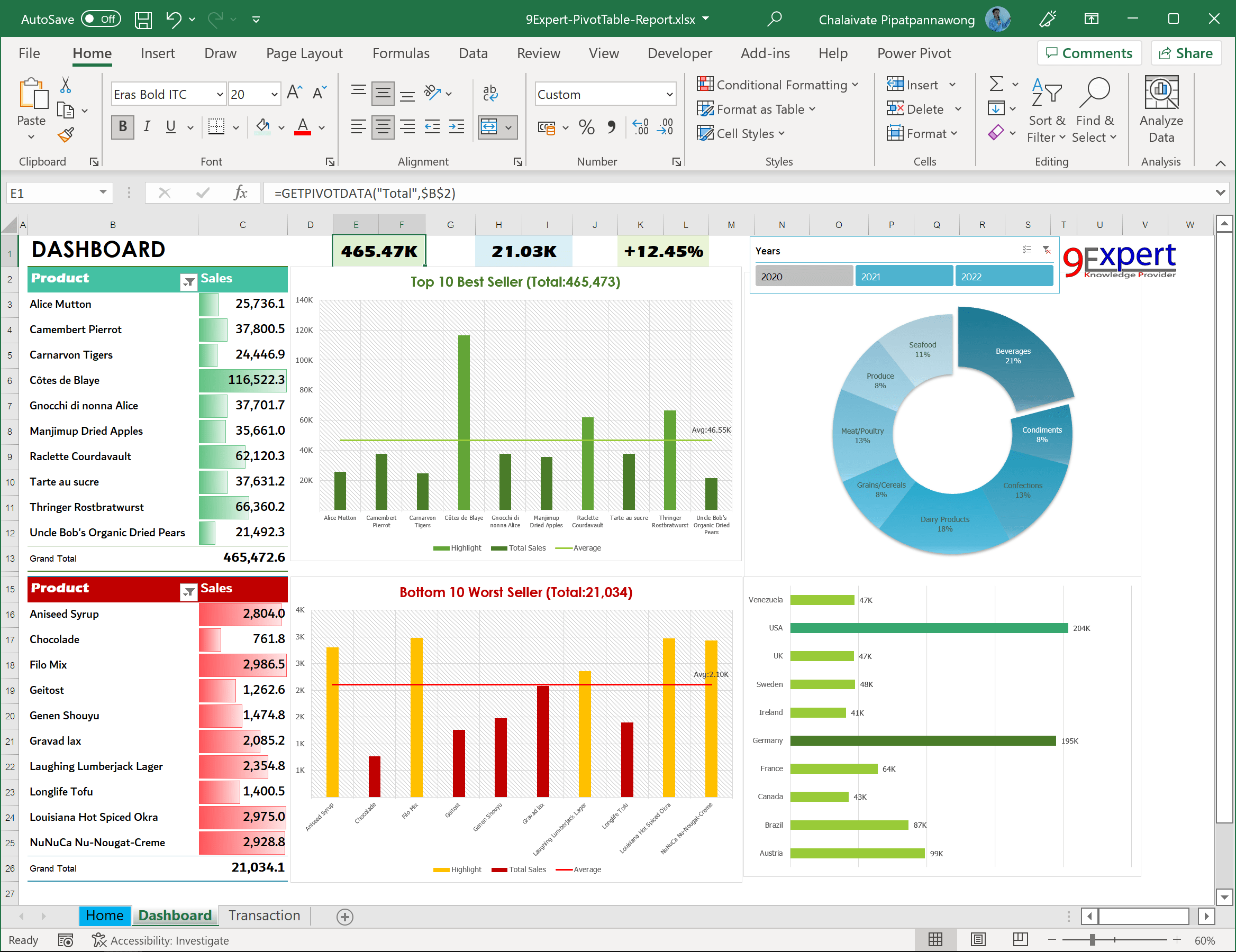The width and height of the screenshot is (1236, 952).
Task: Apply Percent number style
Action: click(586, 128)
